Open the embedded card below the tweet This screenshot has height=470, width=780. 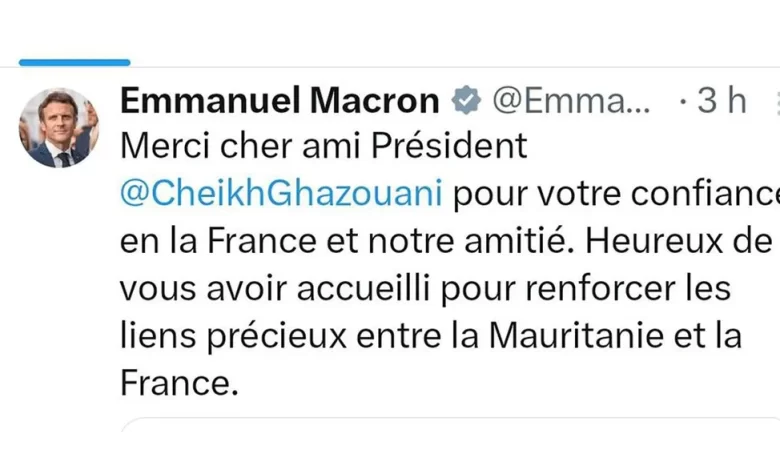[450, 445]
